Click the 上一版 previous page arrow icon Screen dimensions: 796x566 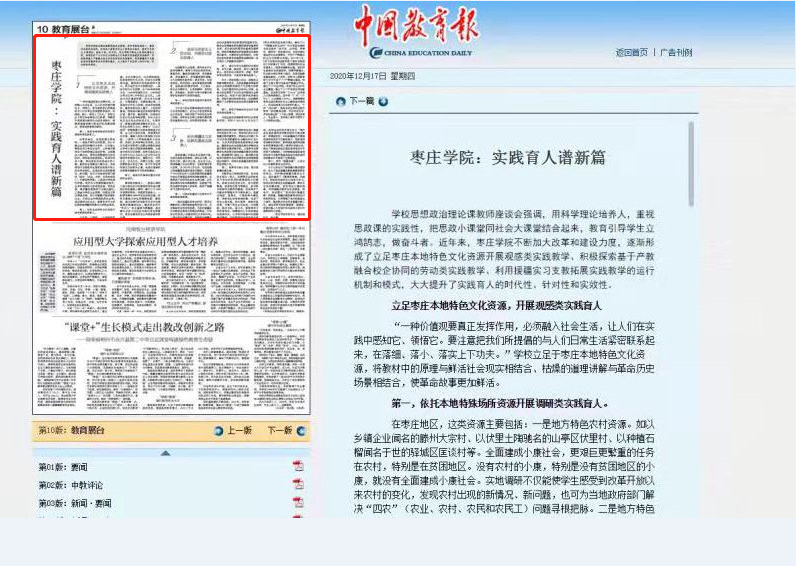(x=219, y=431)
